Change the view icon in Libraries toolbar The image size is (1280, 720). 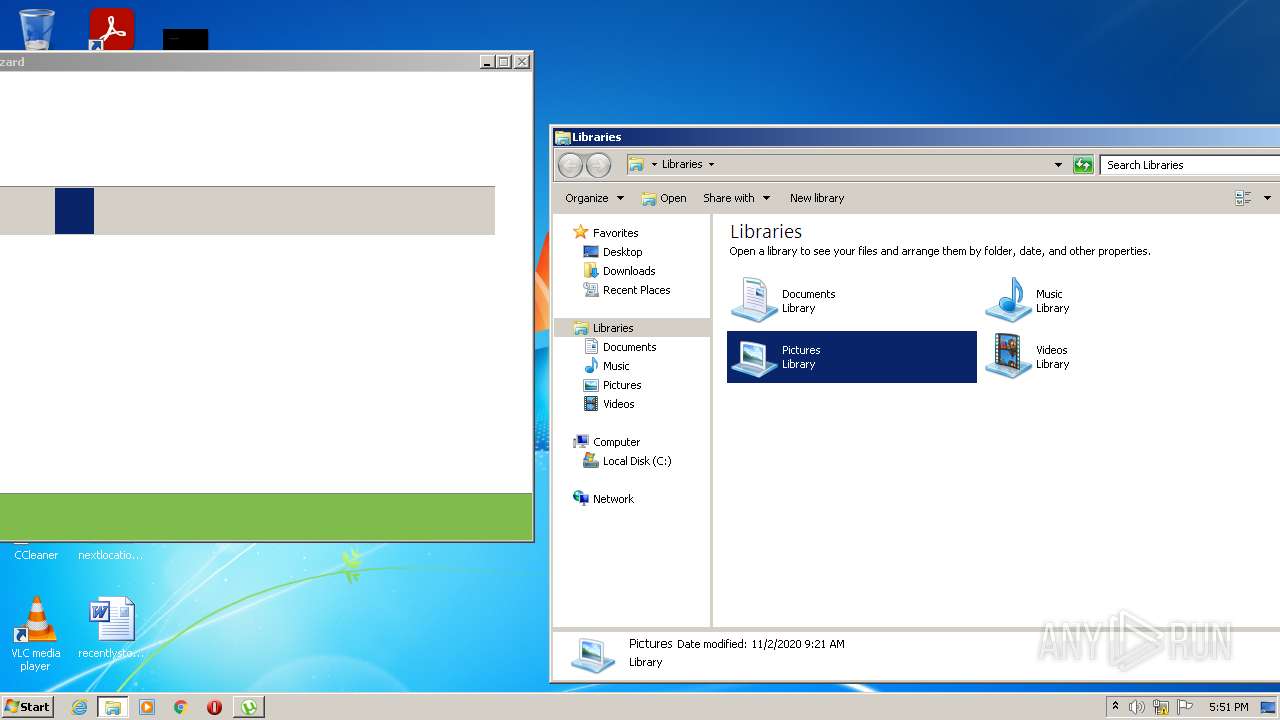point(1243,198)
